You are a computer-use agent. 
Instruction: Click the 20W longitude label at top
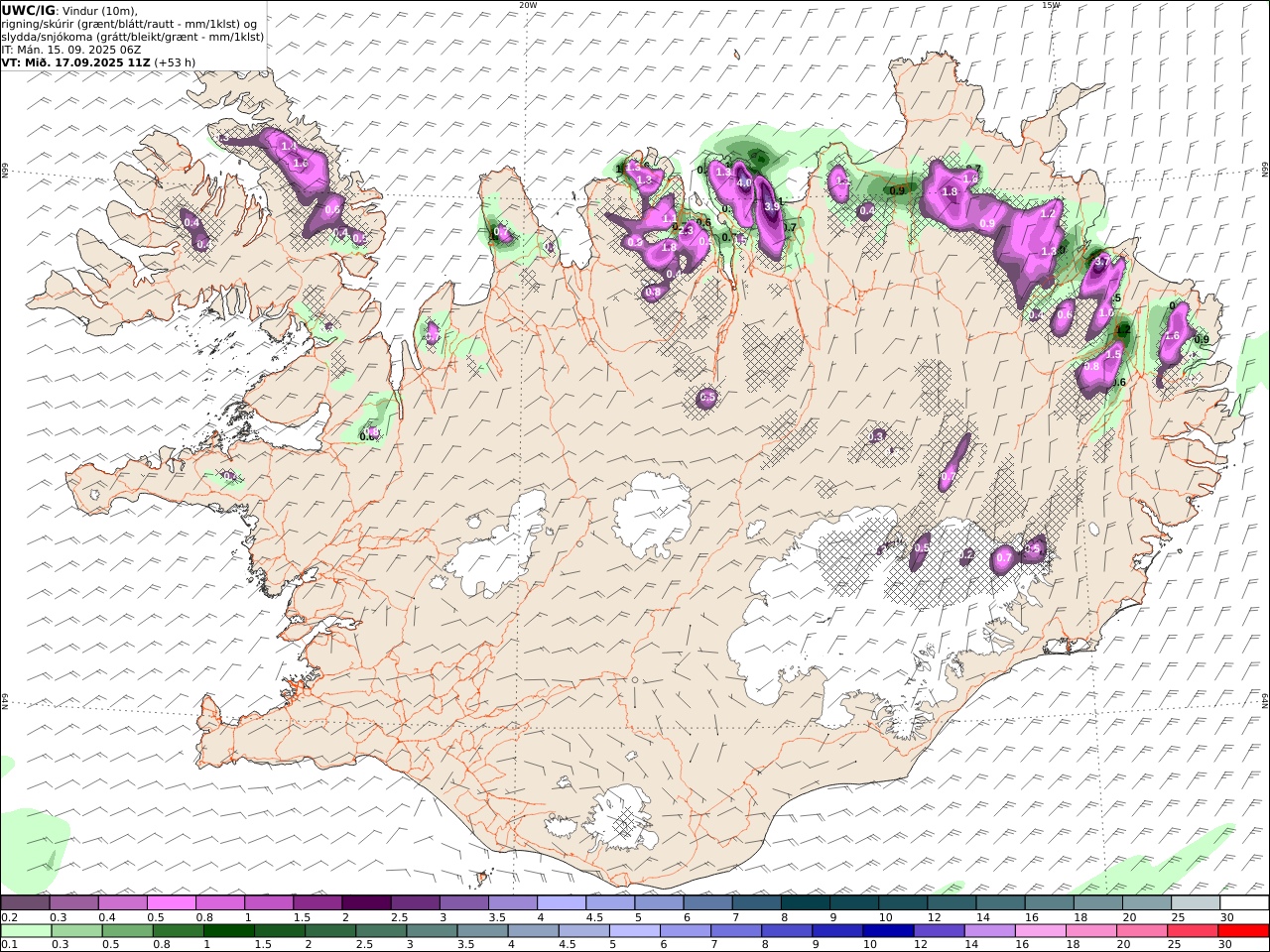(528, 5)
